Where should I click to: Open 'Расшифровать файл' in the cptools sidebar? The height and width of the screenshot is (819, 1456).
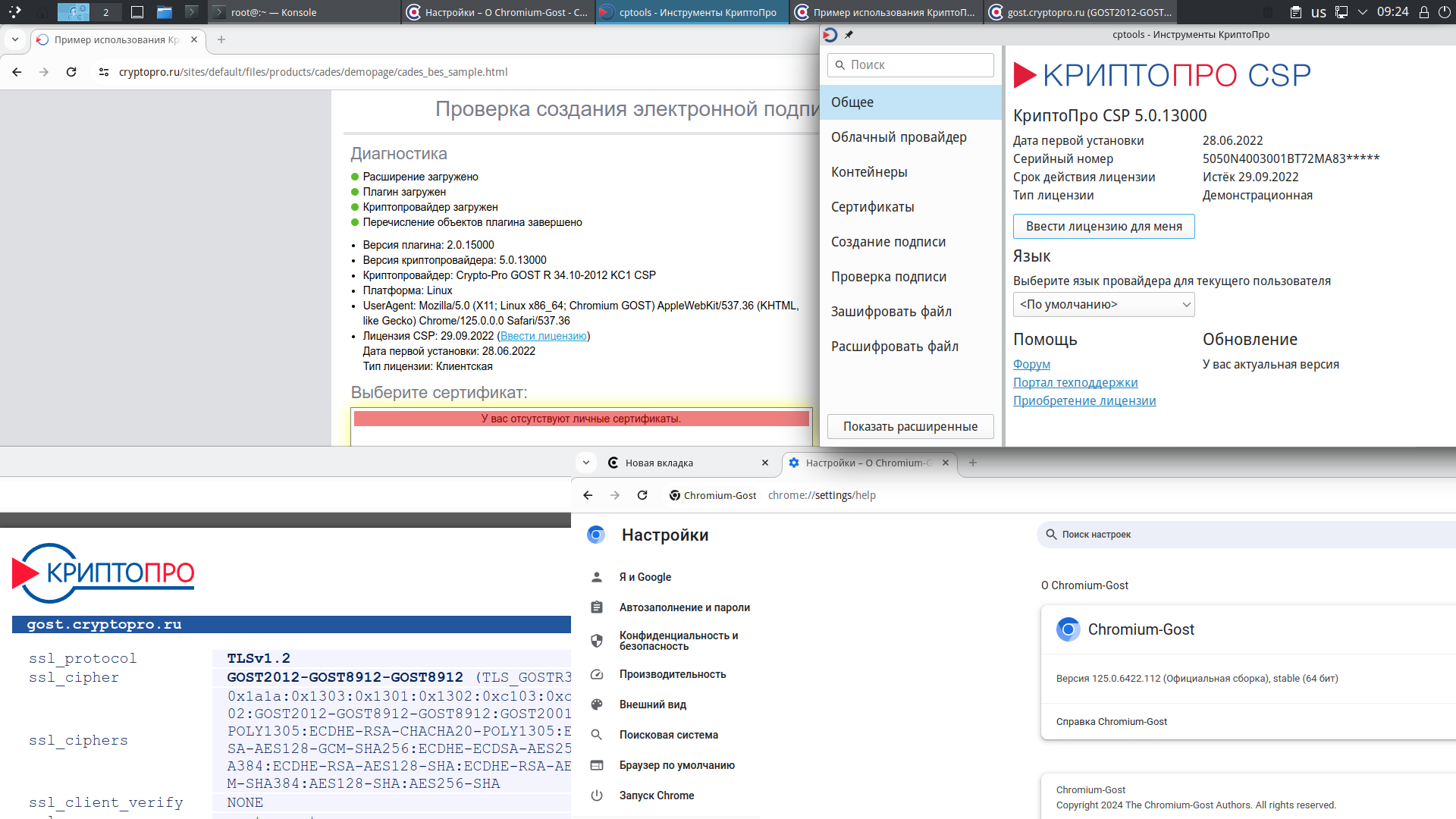(x=911, y=347)
